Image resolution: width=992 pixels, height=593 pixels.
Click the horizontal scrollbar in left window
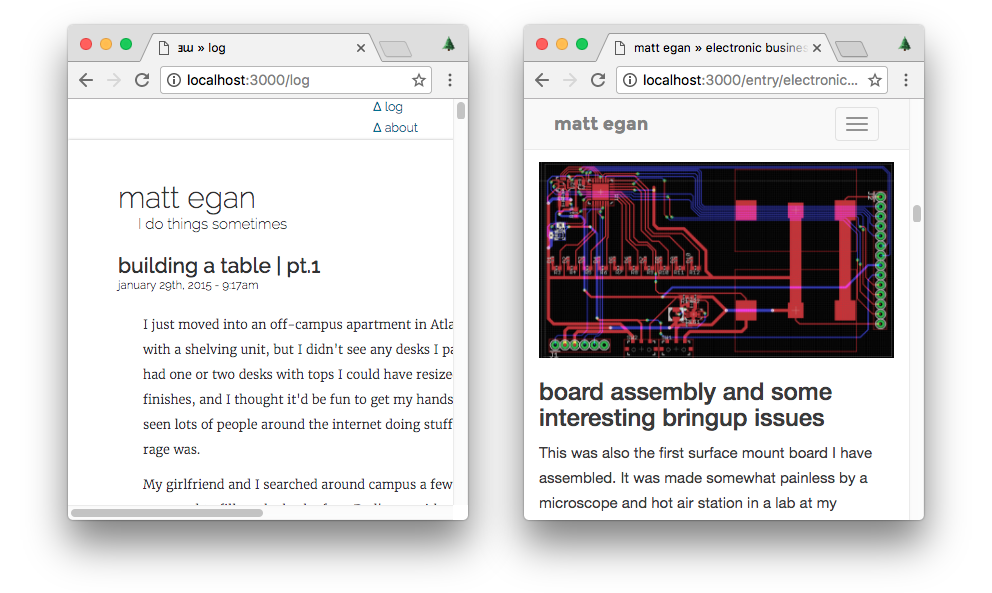(166, 513)
